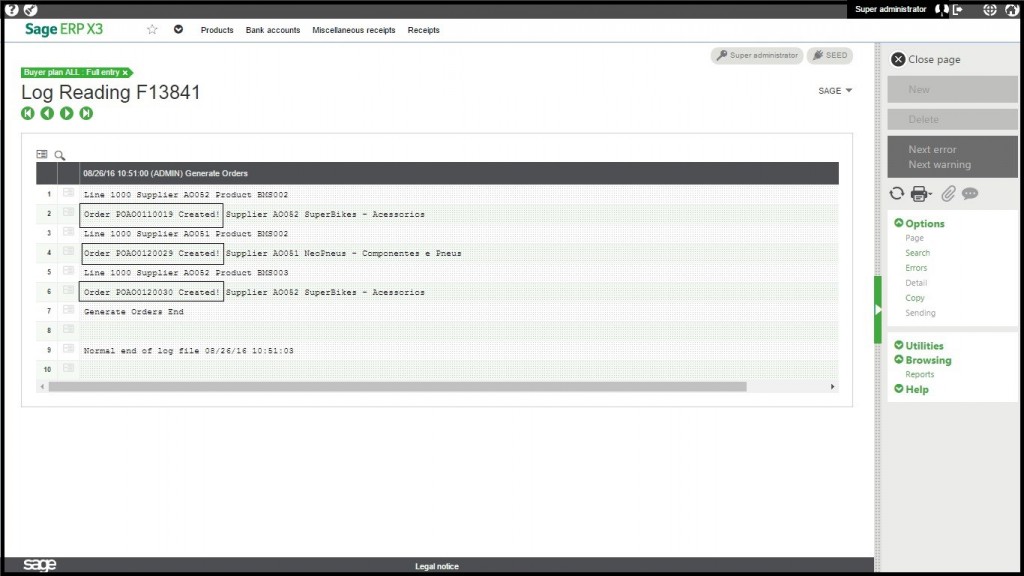Image resolution: width=1024 pixels, height=576 pixels.
Task: Open the globe language icon
Action: 990,10
